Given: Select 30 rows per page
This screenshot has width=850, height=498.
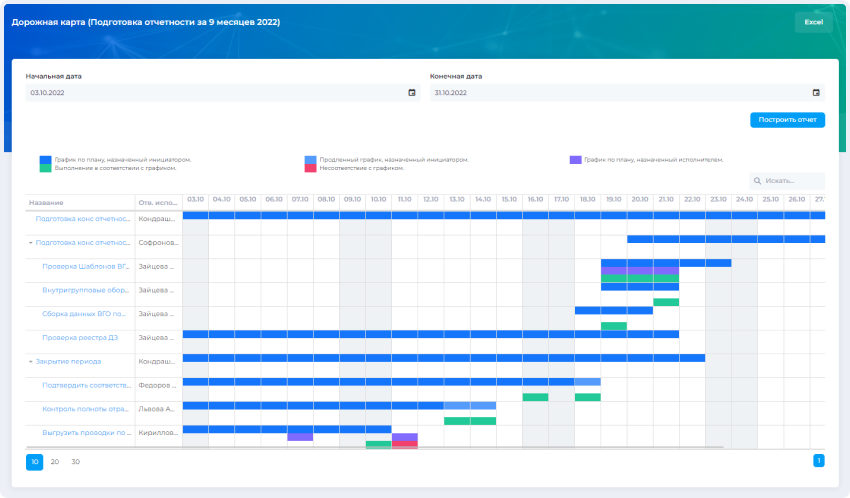Looking at the screenshot, I should 75,461.
